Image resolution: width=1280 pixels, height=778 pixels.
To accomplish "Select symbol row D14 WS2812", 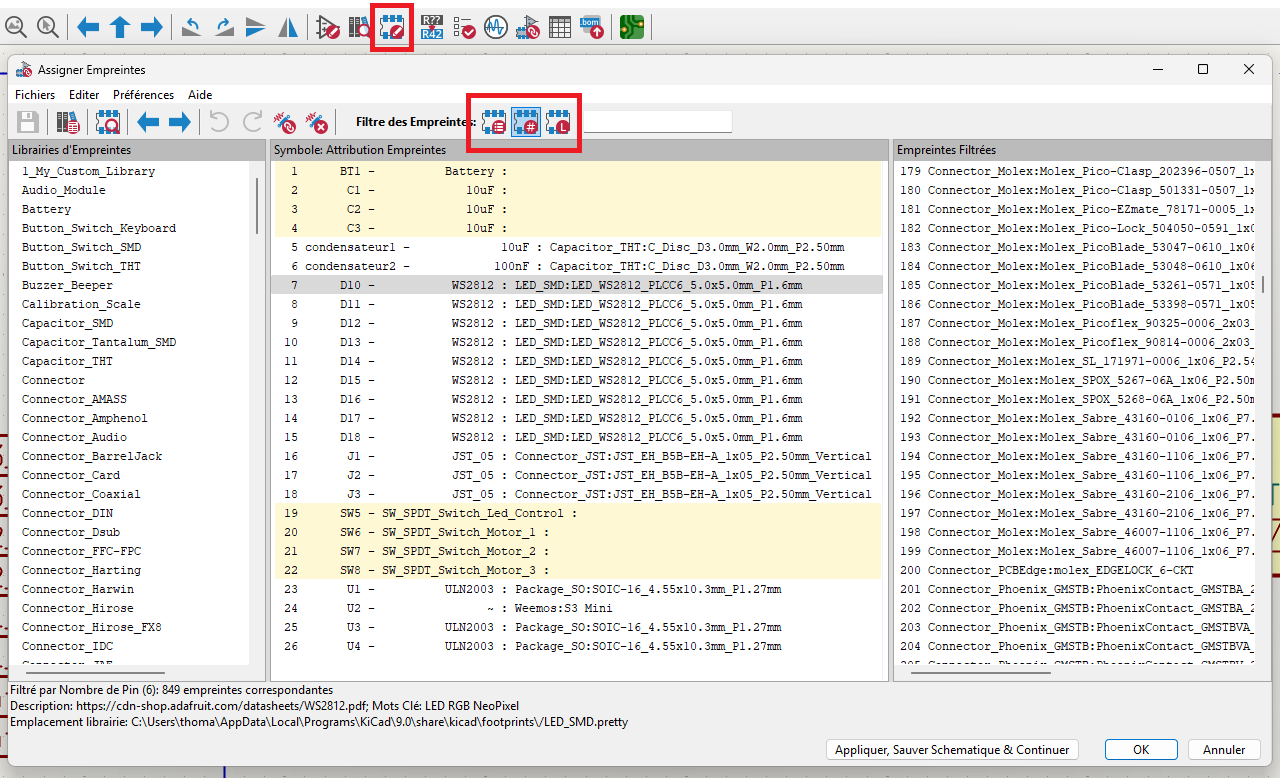I will point(579,361).
